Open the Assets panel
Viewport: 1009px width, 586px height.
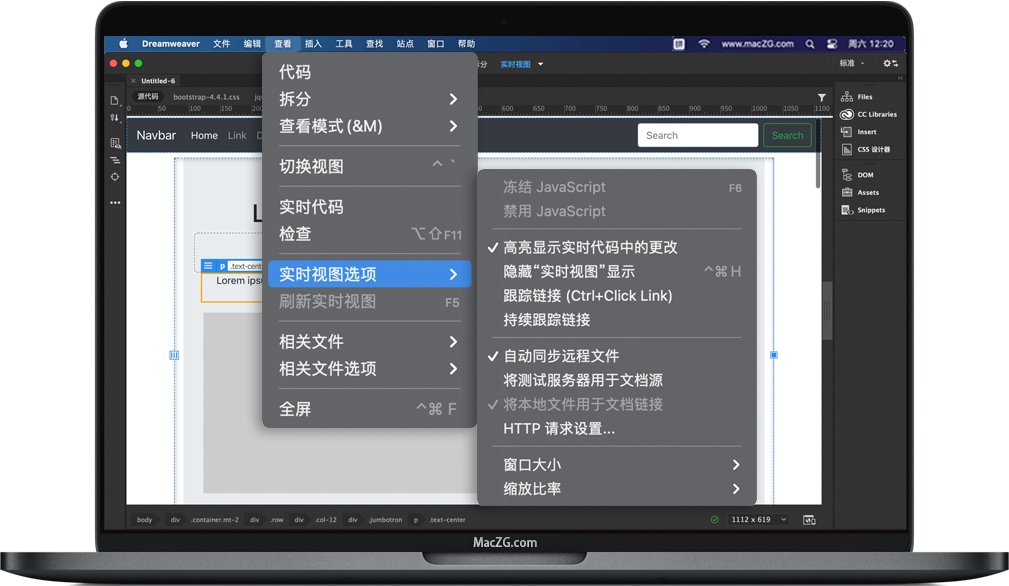(x=860, y=192)
